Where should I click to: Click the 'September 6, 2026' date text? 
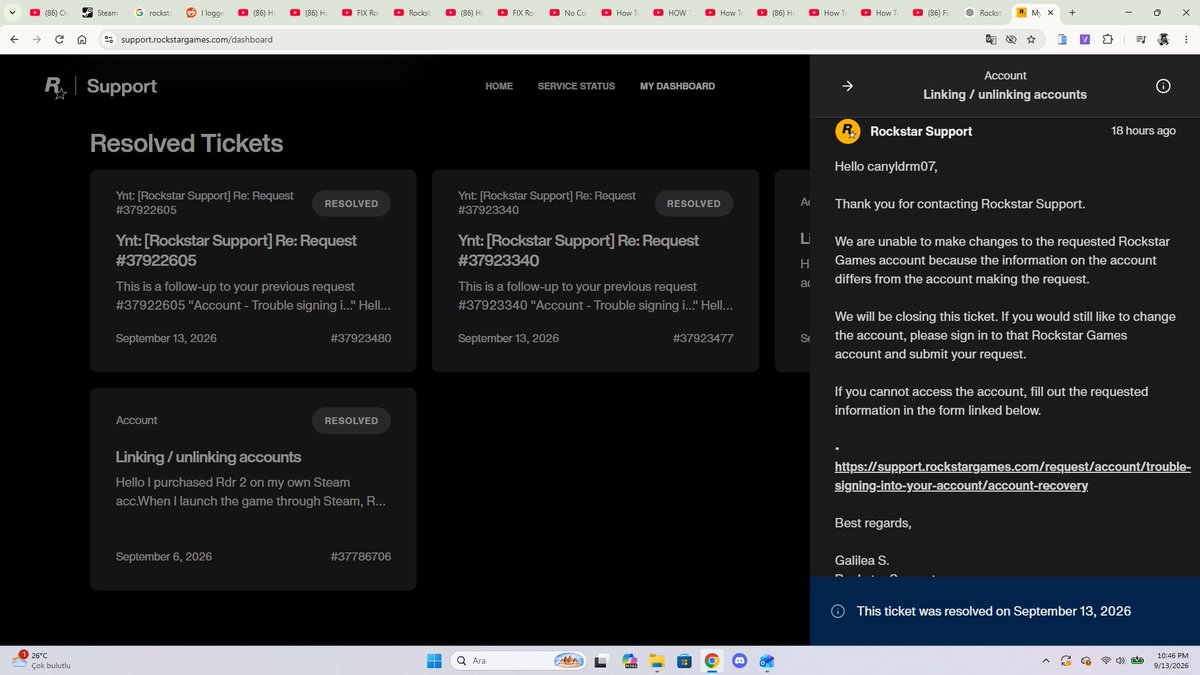(164, 556)
